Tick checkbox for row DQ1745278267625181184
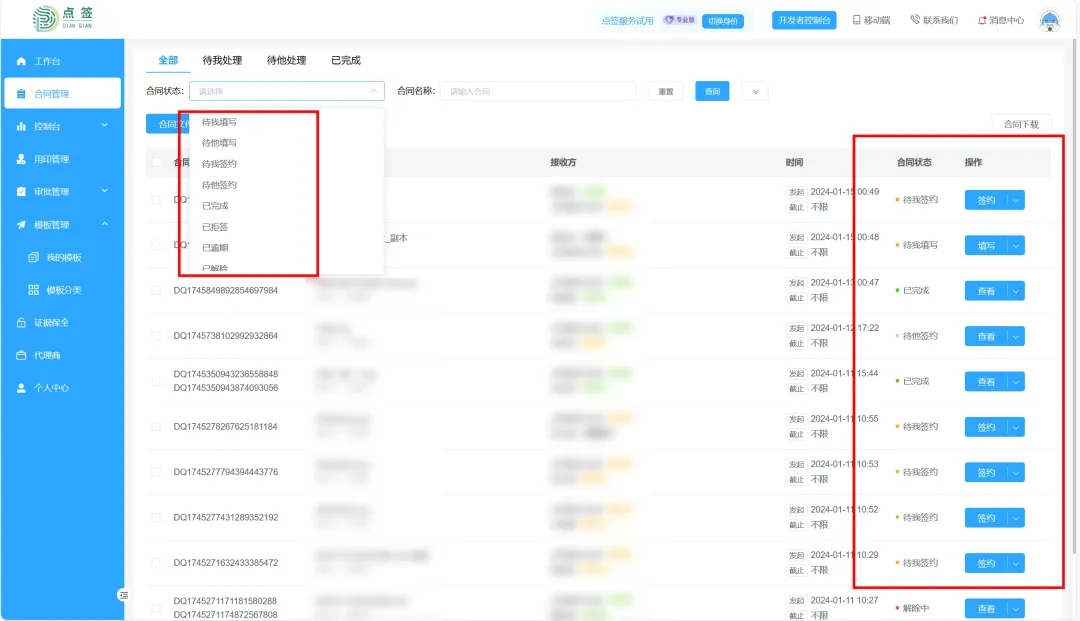1080x621 pixels. (x=156, y=427)
